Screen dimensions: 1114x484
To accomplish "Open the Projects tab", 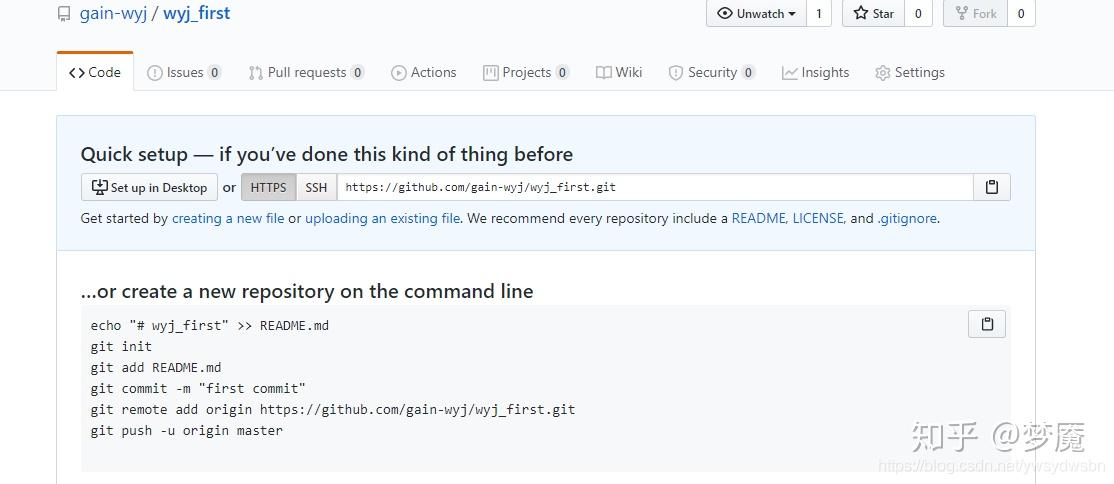I will (x=526, y=72).
